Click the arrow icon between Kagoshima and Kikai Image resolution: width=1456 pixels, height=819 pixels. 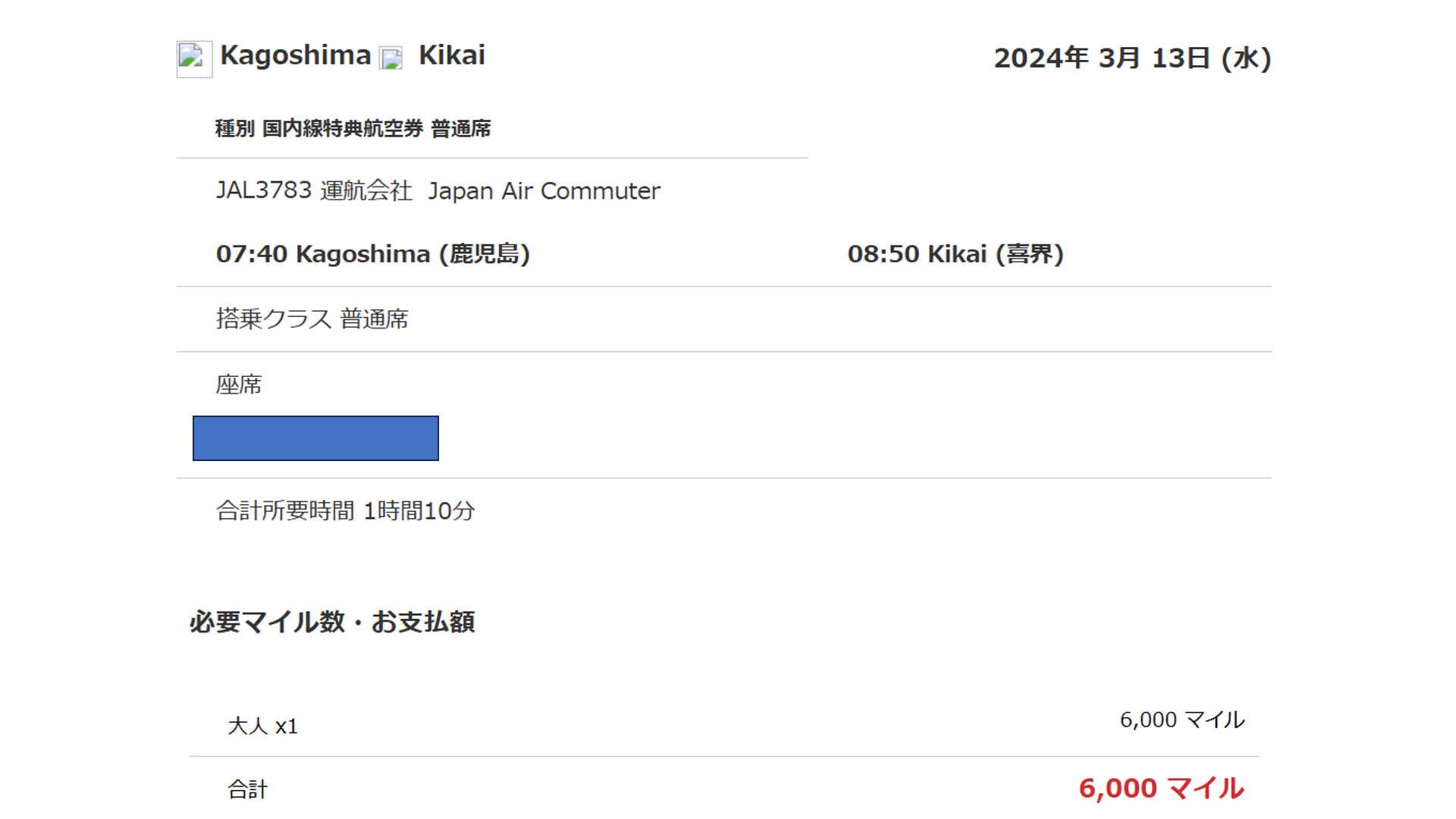point(391,58)
